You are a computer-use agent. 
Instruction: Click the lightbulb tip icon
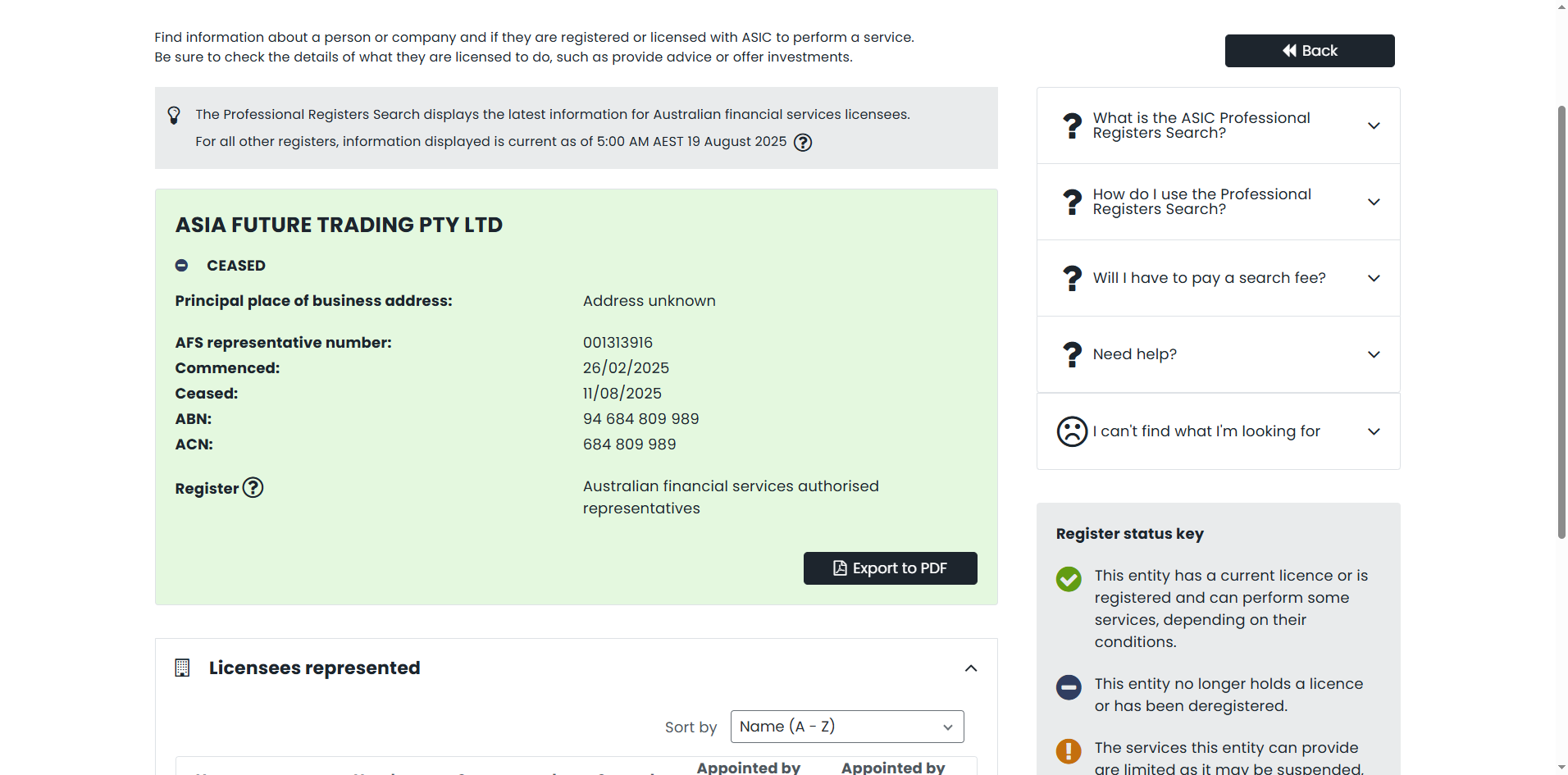pyautogui.click(x=174, y=116)
